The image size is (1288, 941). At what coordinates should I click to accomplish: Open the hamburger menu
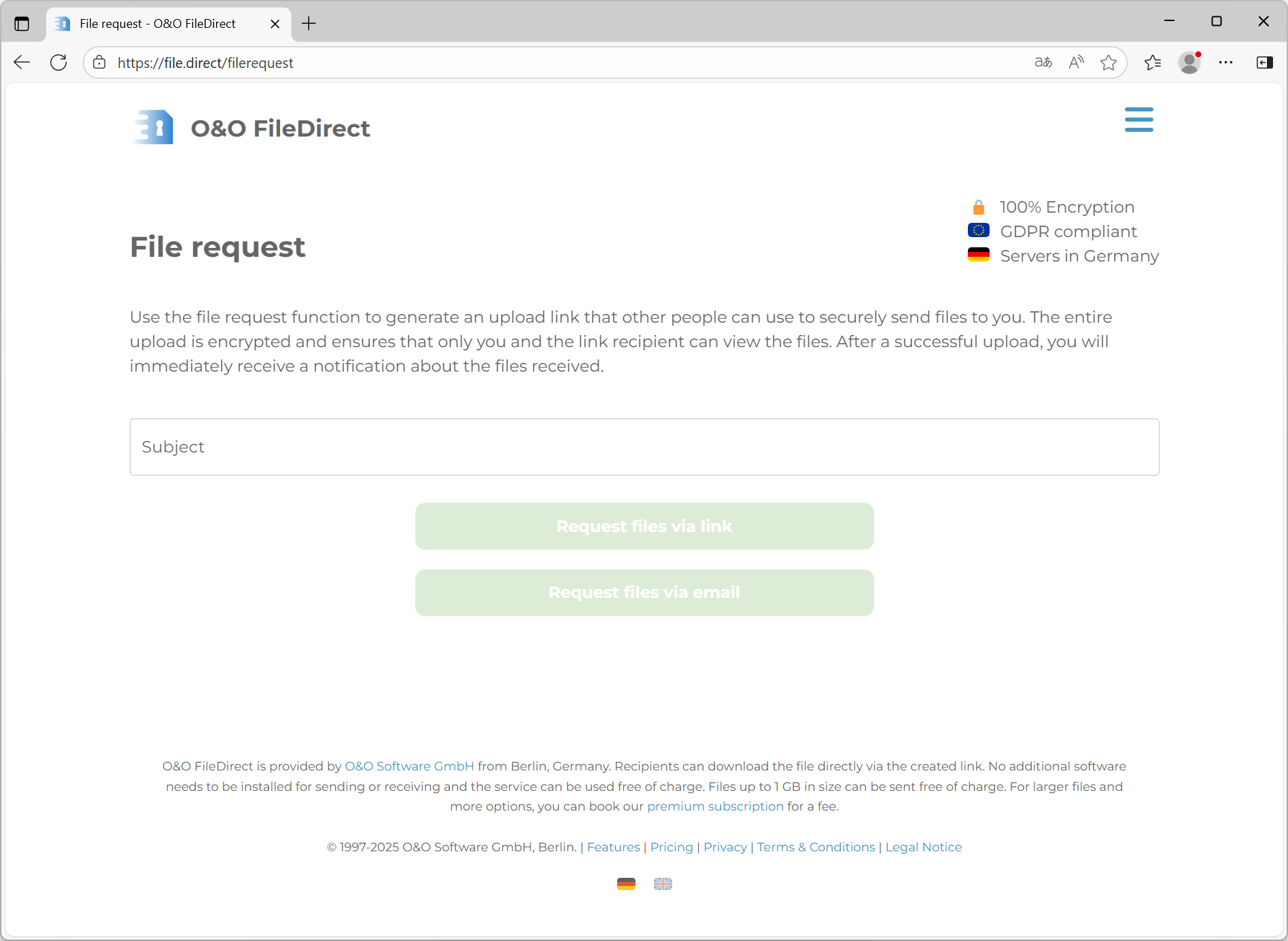tap(1138, 120)
